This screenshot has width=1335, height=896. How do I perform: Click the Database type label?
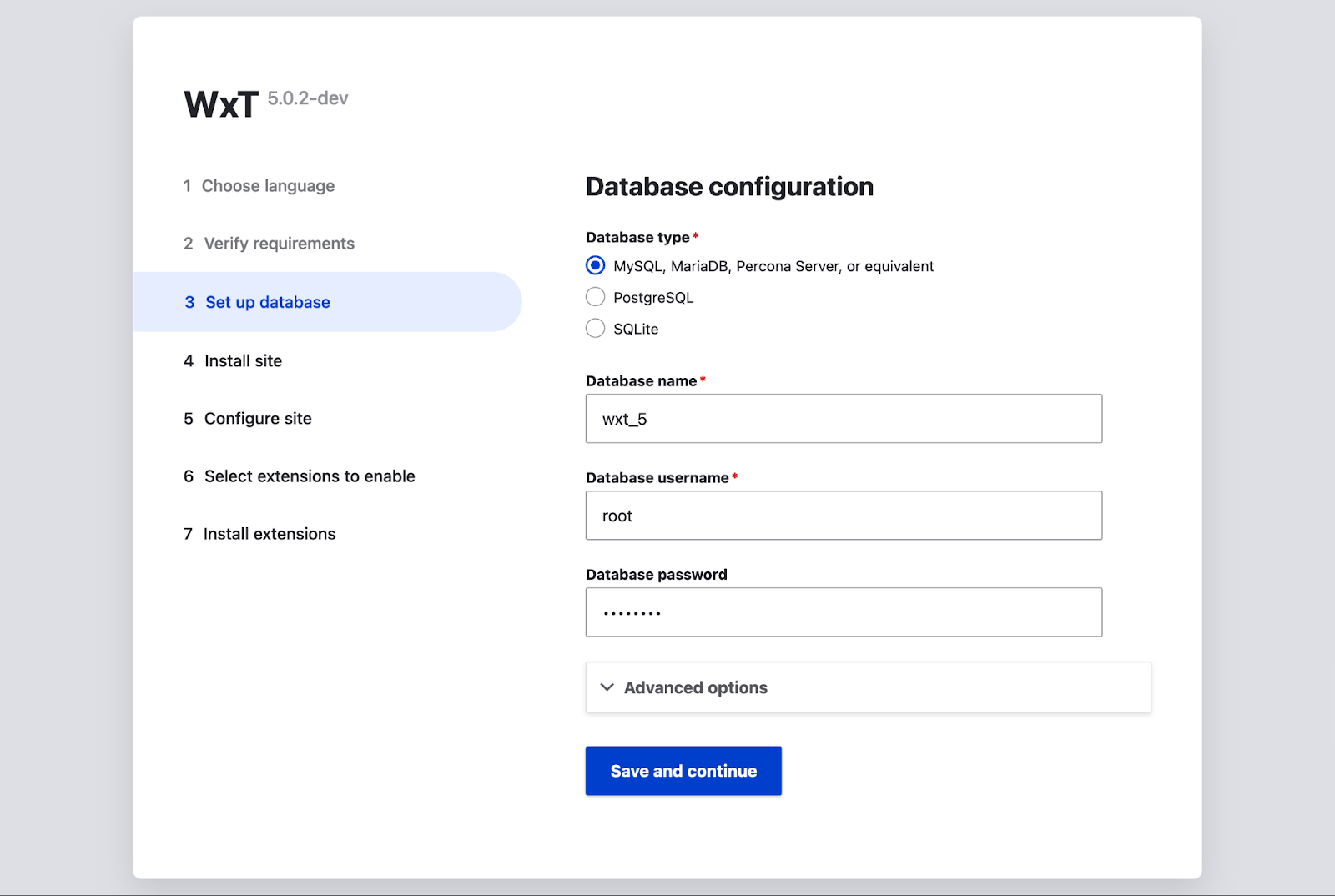pos(637,238)
